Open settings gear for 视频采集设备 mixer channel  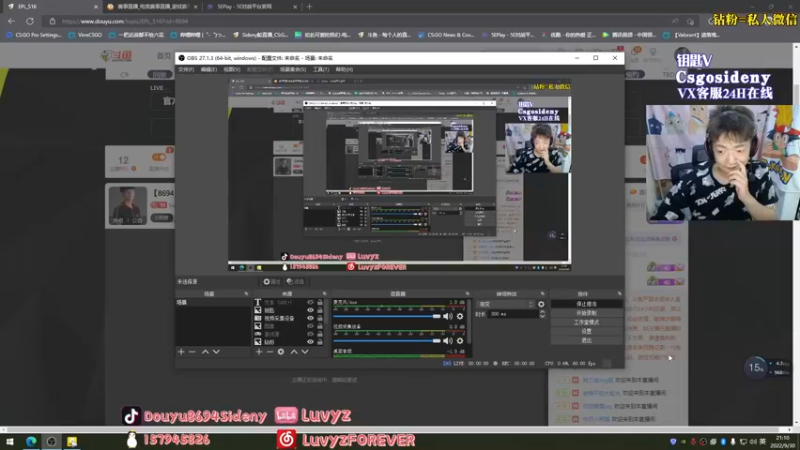click(x=460, y=341)
